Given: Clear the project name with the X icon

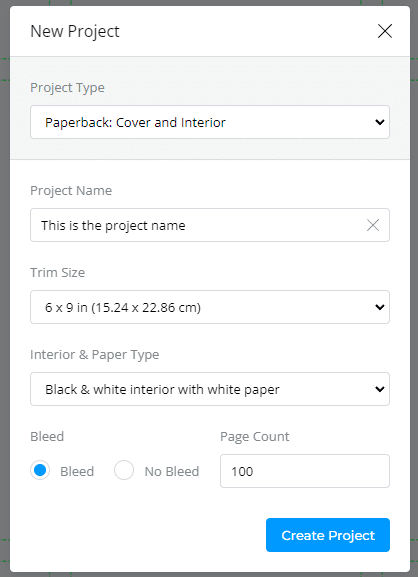Looking at the screenshot, I should click(373, 225).
